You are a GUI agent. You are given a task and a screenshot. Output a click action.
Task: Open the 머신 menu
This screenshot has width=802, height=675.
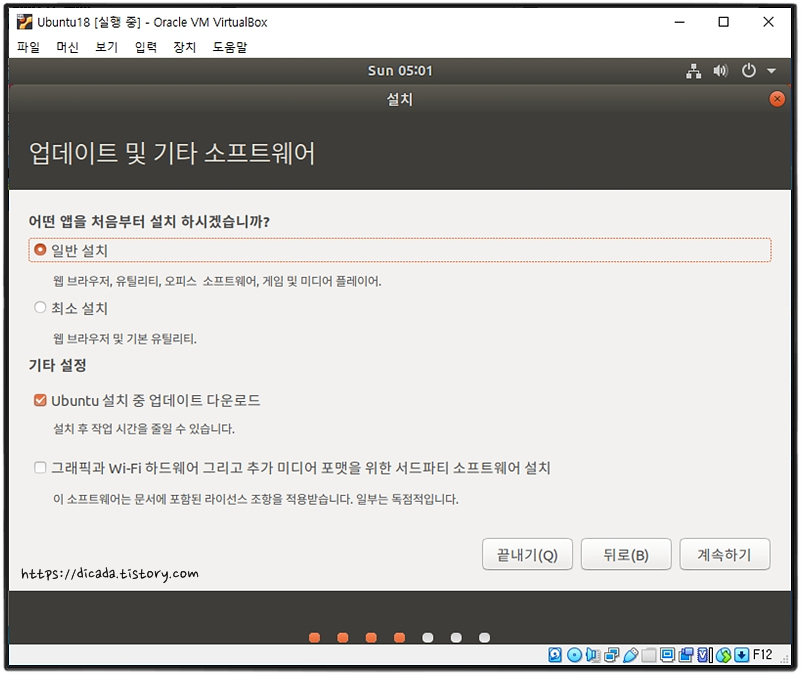coord(68,47)
